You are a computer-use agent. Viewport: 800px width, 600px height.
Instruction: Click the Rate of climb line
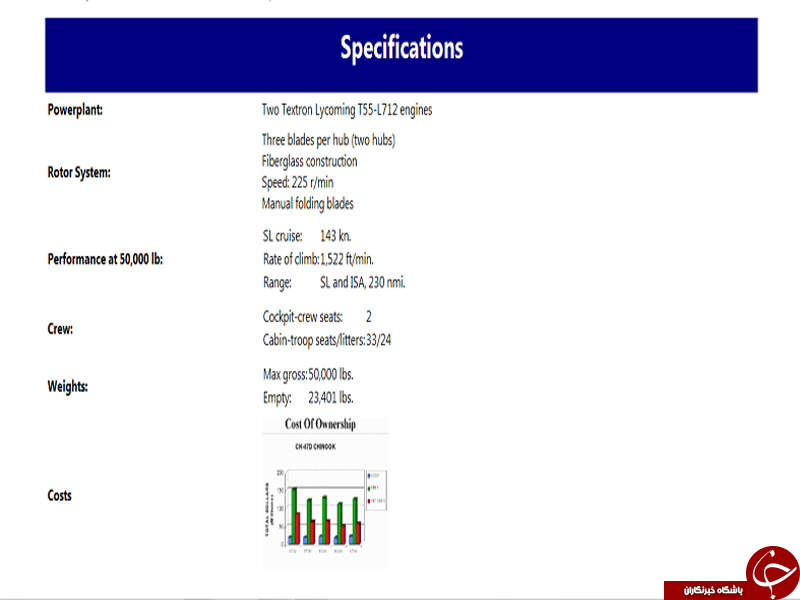[x=318, y=259]
